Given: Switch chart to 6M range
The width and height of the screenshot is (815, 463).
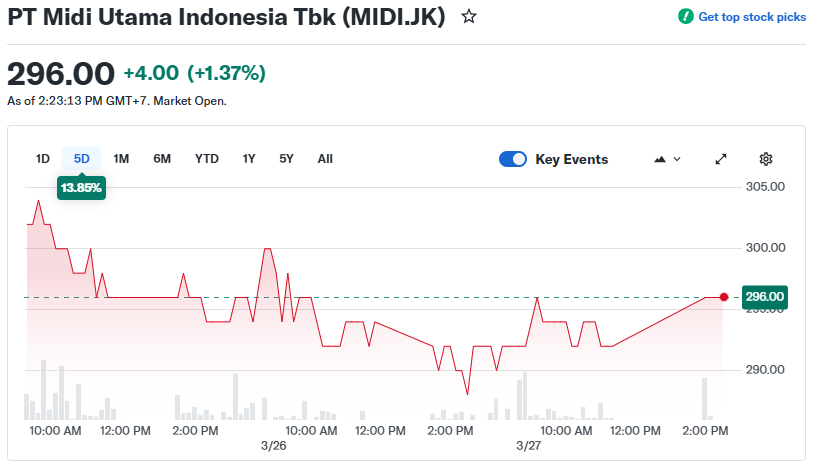Looking at the screenshot, I should coord(162,159).
